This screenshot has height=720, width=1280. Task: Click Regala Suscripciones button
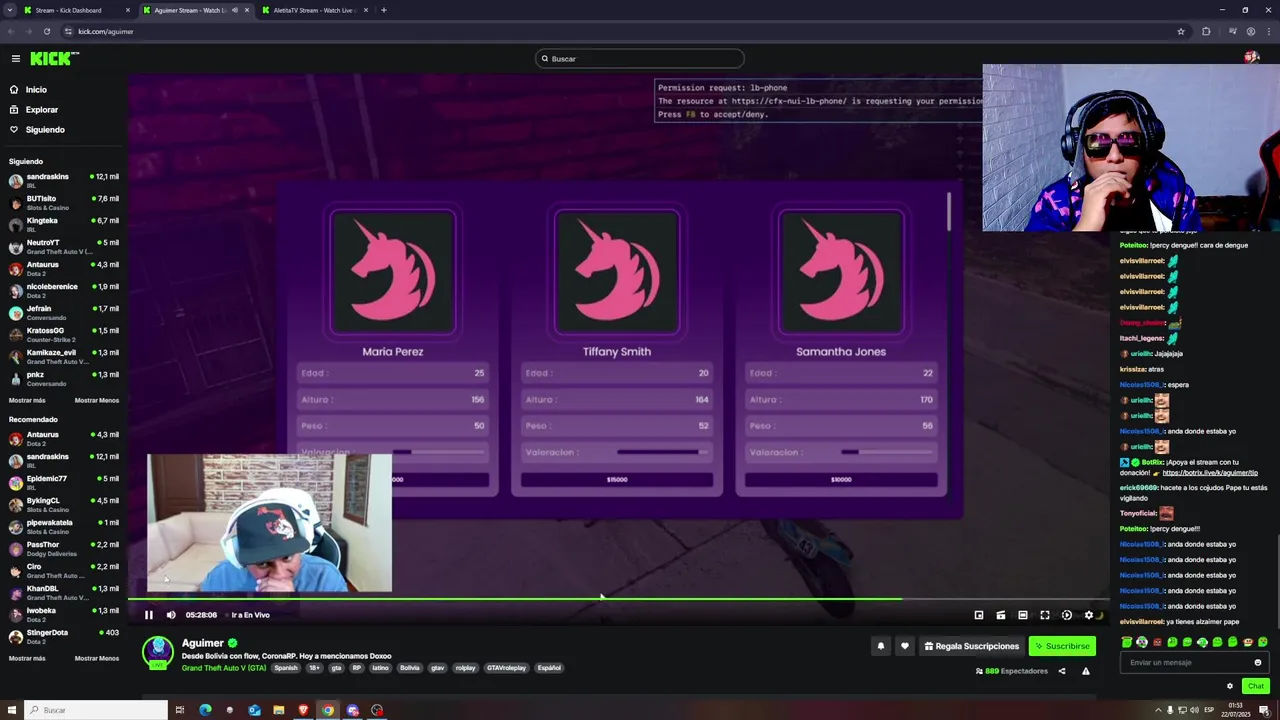click(971, 646)
